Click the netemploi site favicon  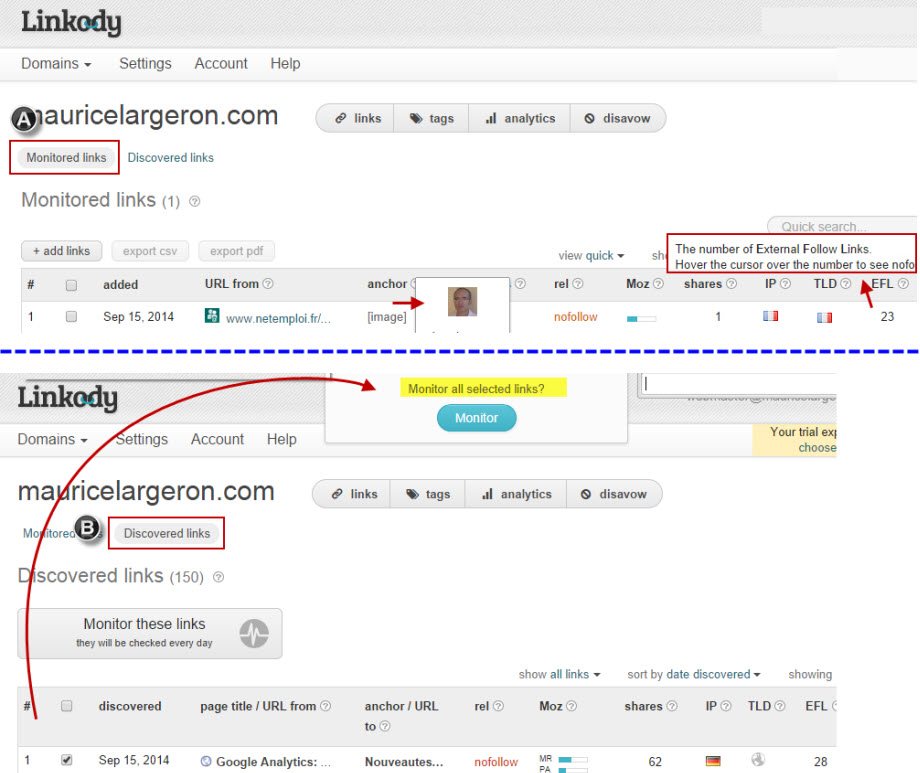click(x=212, y=316)
